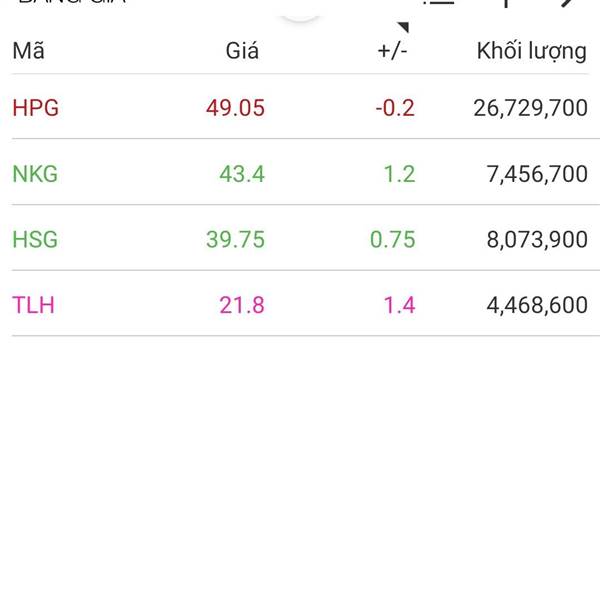
Task: Tap HPG change value -0.2
Action: (395, 108)
